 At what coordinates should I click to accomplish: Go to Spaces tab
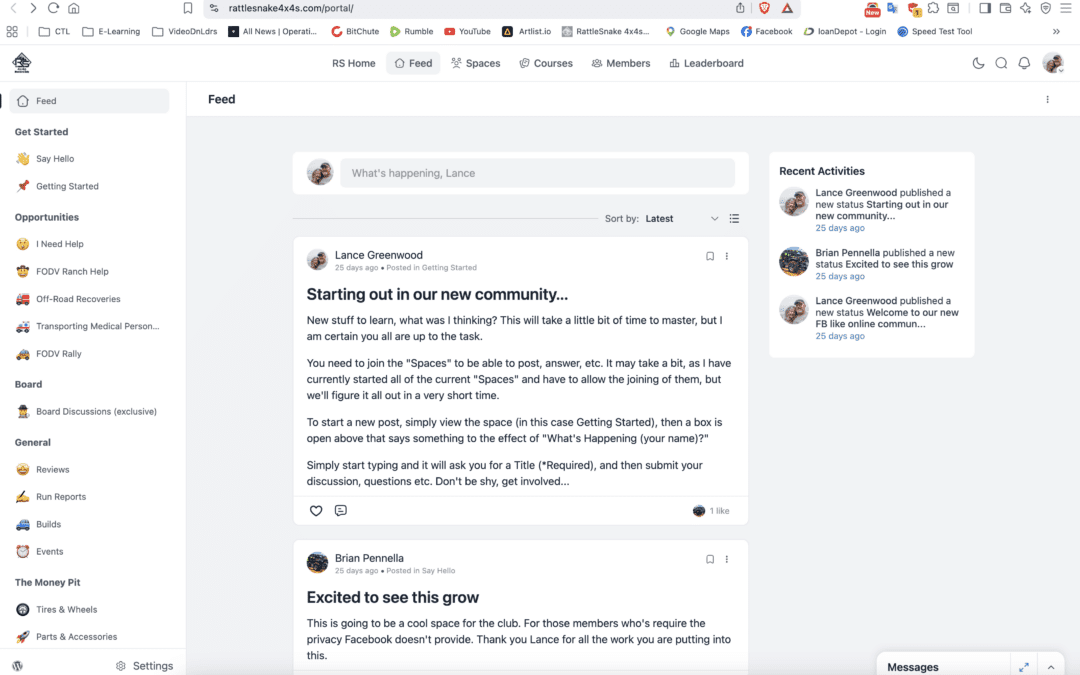click(x=475, y=63)
